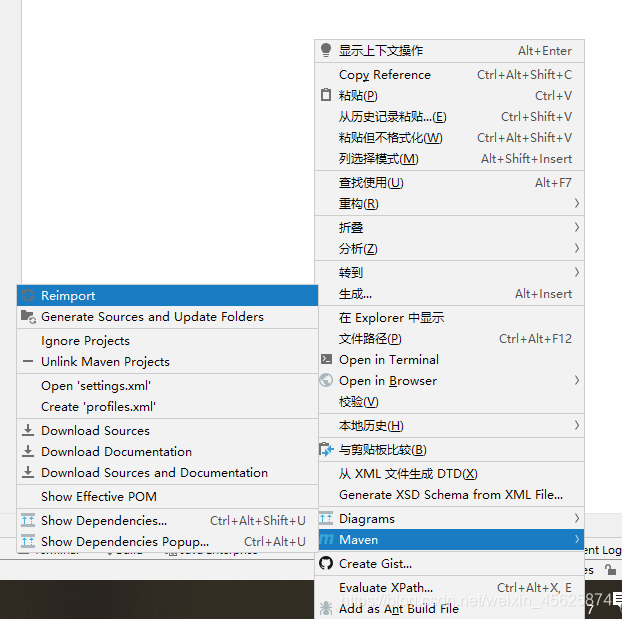
Task: Click the GitHub icon beside Create Gist
Action: point(326,563)
